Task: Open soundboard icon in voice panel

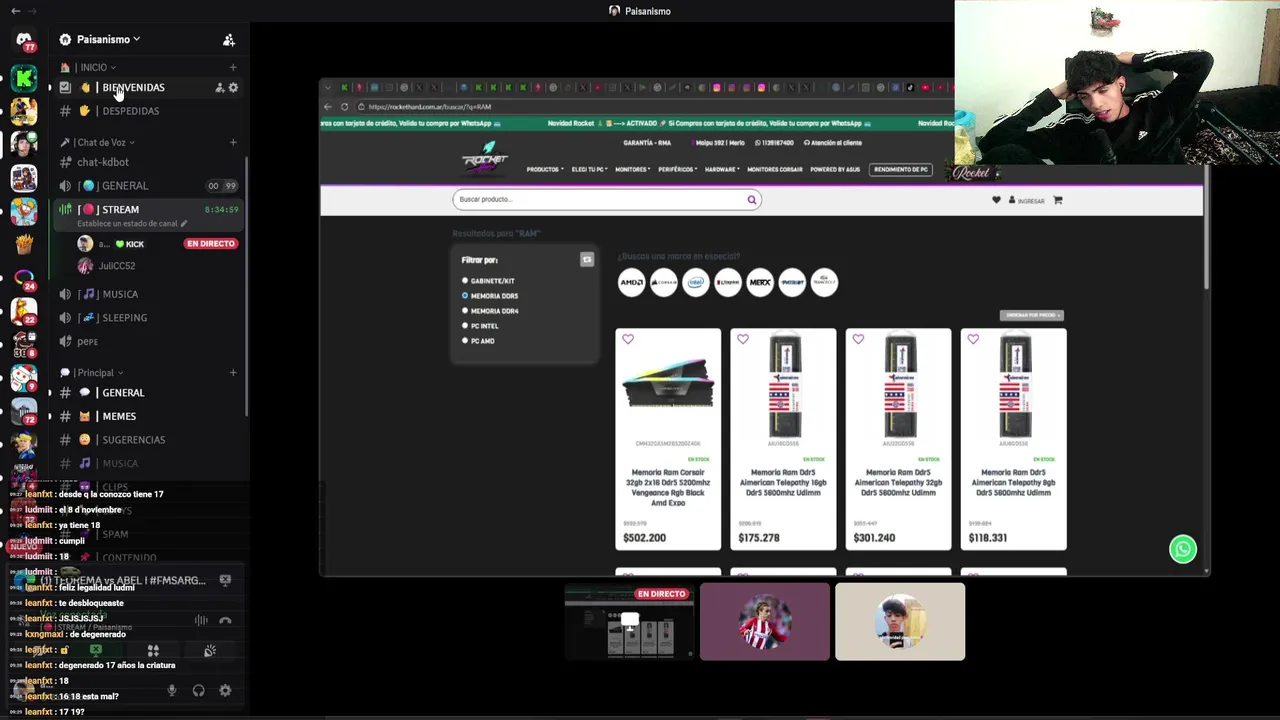Action: point(210,651)
